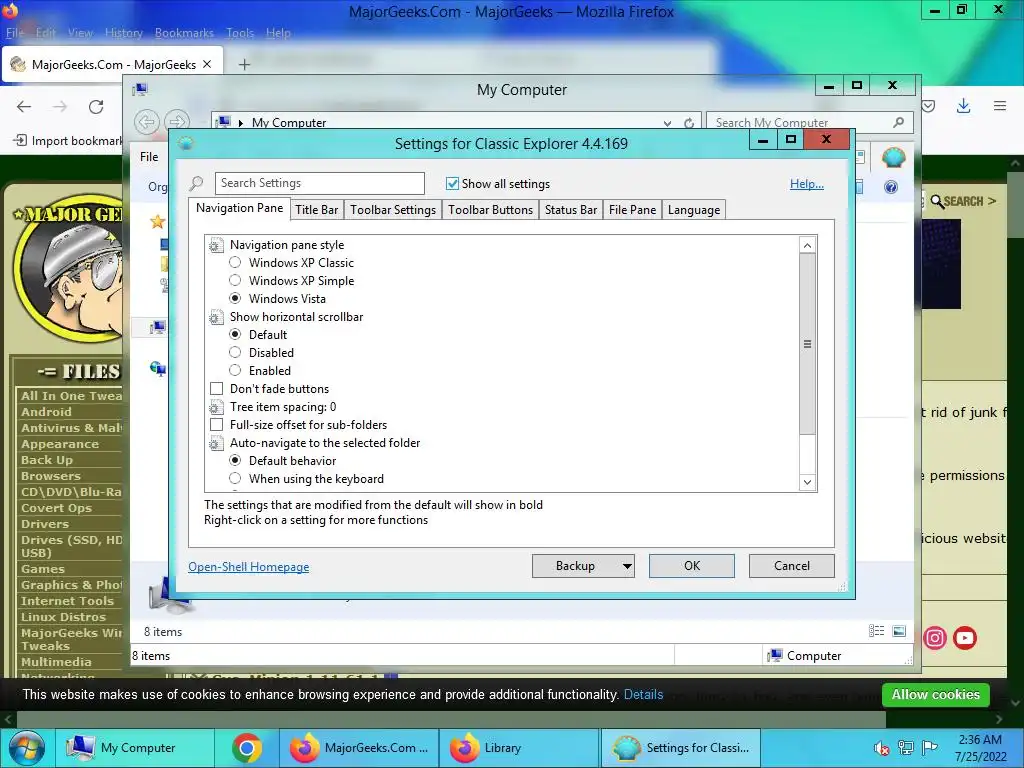Click gear icon next to Auto-navigate setting
1024x768 pixels.
click(216, 443)
